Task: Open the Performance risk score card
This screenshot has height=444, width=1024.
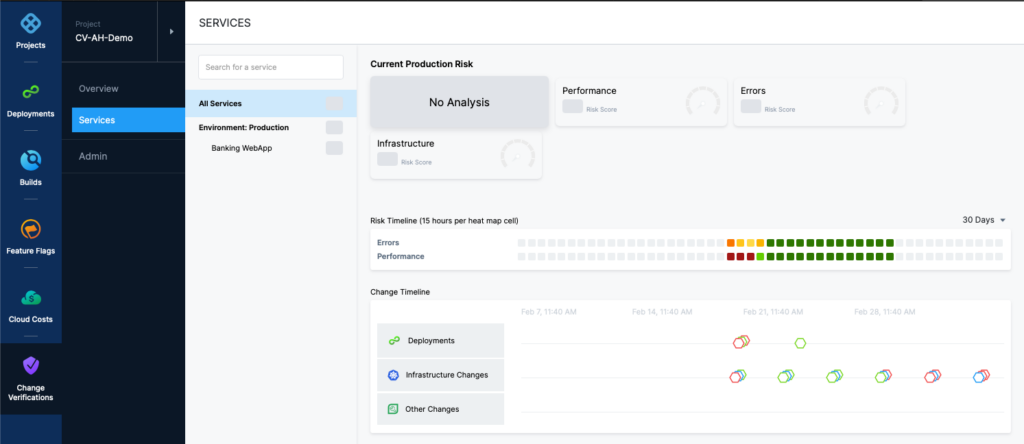Action: [641, 102]
